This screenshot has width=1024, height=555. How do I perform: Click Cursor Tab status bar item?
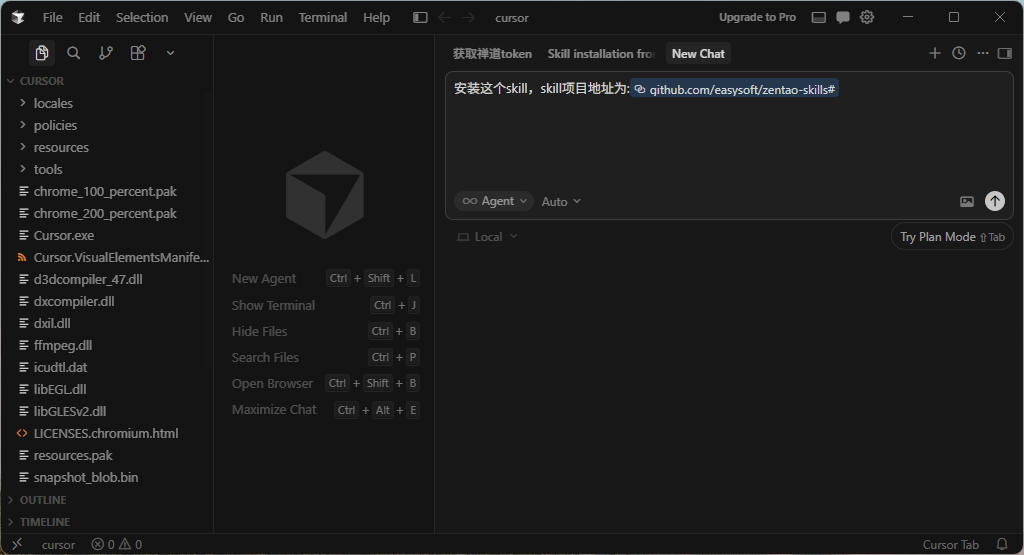[x=950, y=545]
